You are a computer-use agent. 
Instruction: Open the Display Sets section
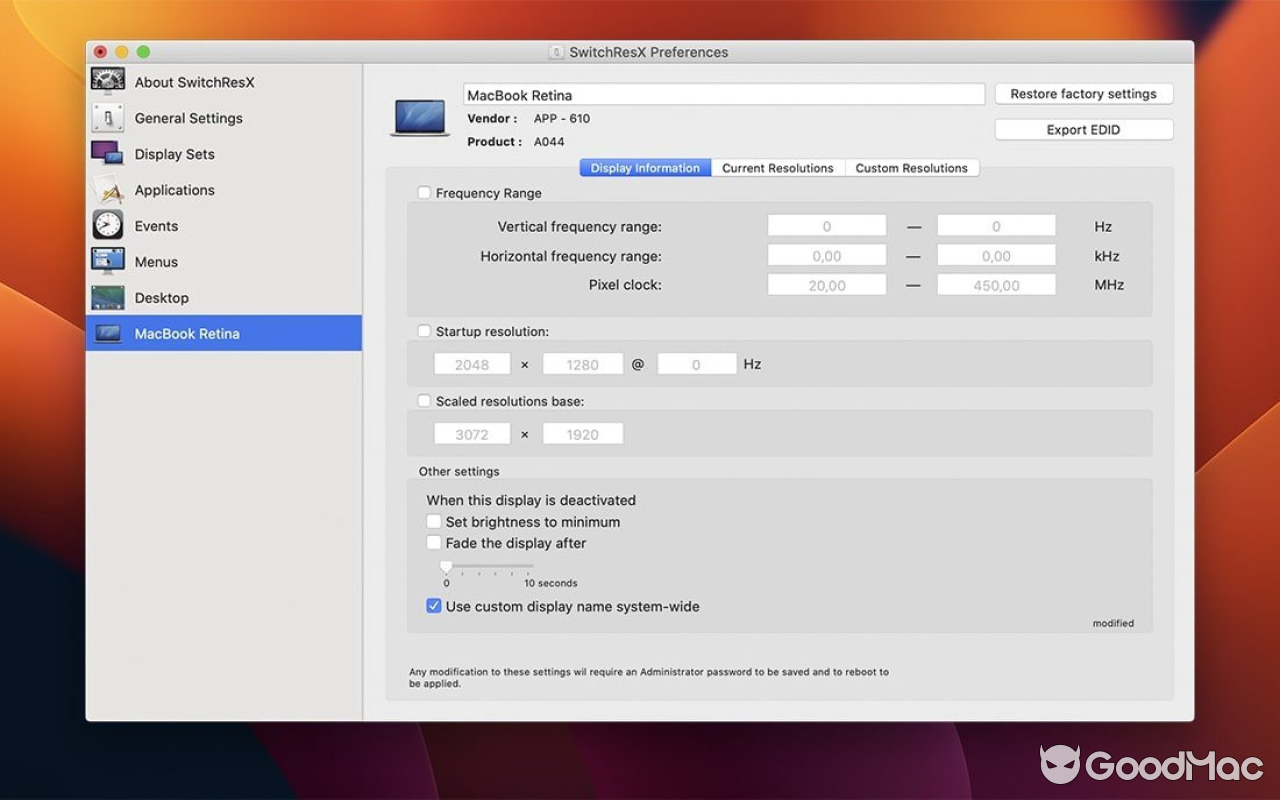108,154
